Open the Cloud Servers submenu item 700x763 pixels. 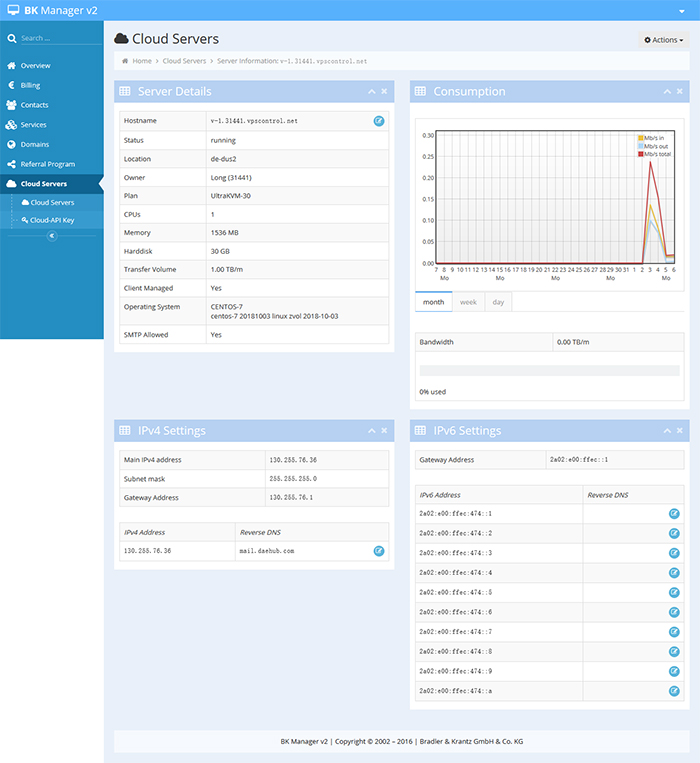52,202
